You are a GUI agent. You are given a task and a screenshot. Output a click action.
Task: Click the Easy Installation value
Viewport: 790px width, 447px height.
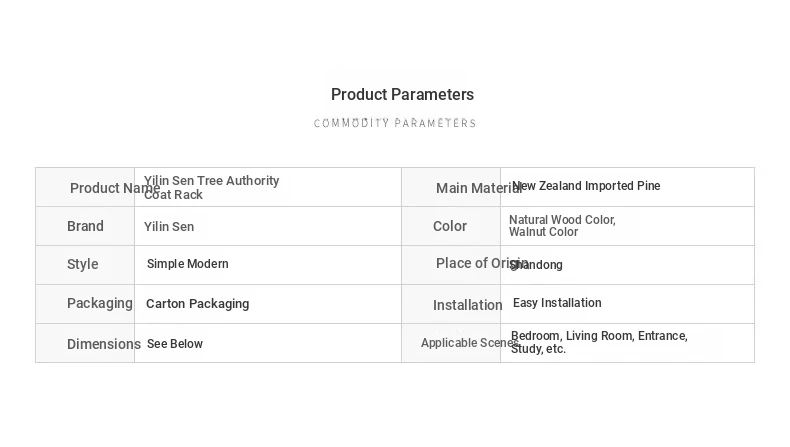(557, 303)
